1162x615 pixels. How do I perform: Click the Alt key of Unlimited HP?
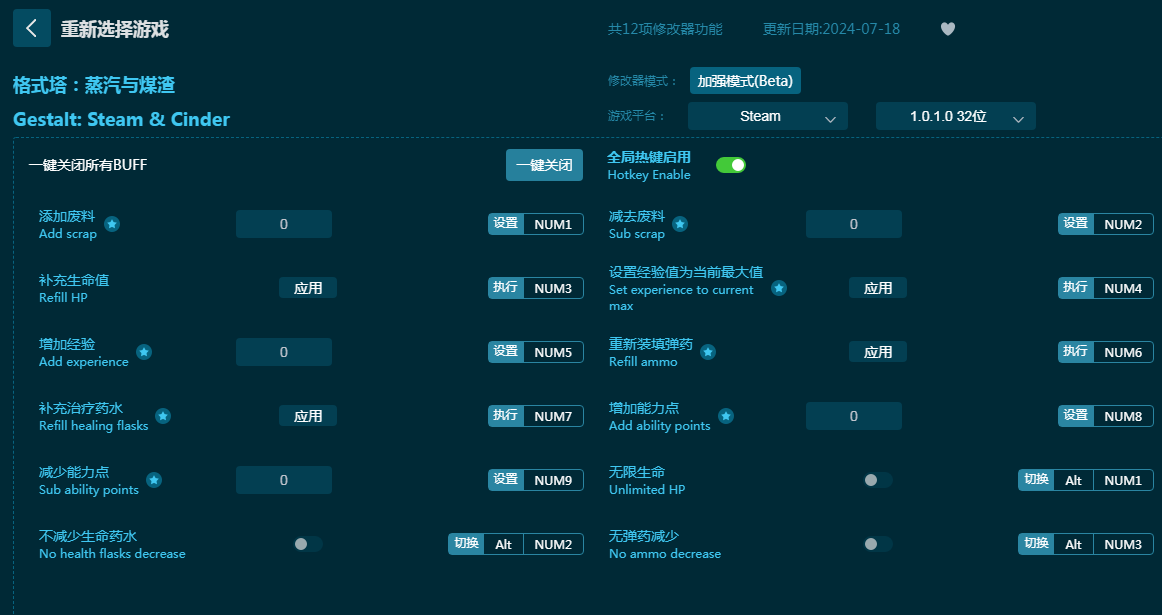pyautogui.click(x=1074, y=480)
